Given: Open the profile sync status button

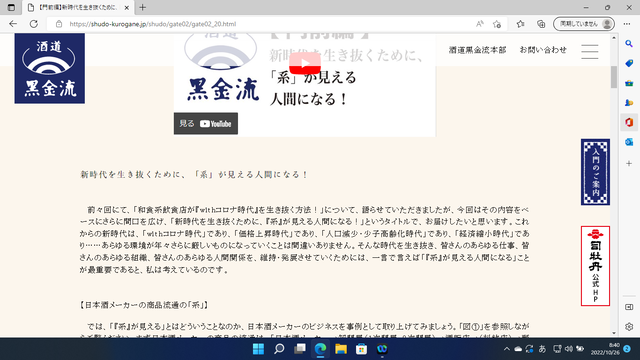Looking at the screenshot, I should tap(584, 24).
